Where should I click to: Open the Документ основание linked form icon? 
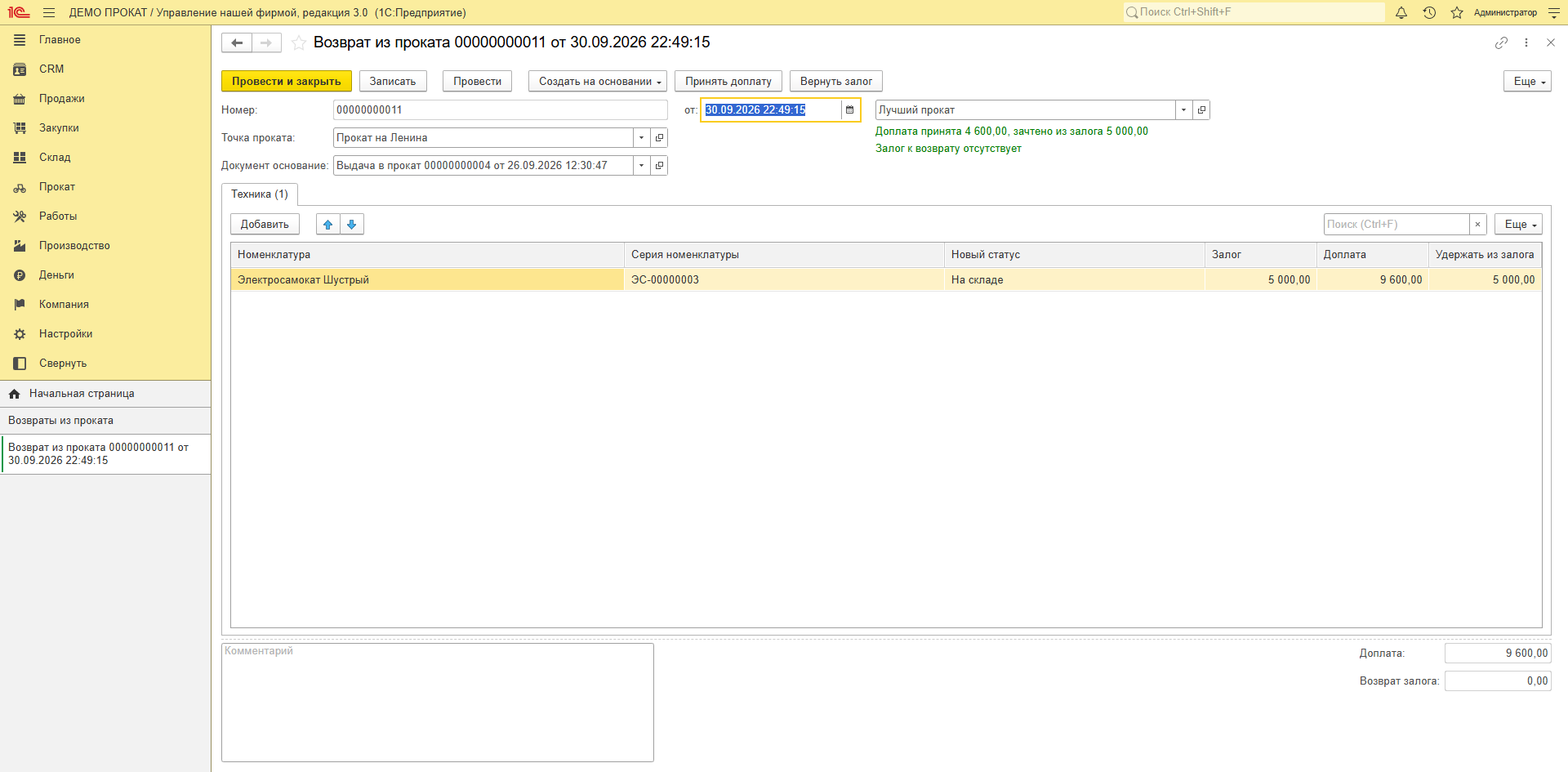659,165
